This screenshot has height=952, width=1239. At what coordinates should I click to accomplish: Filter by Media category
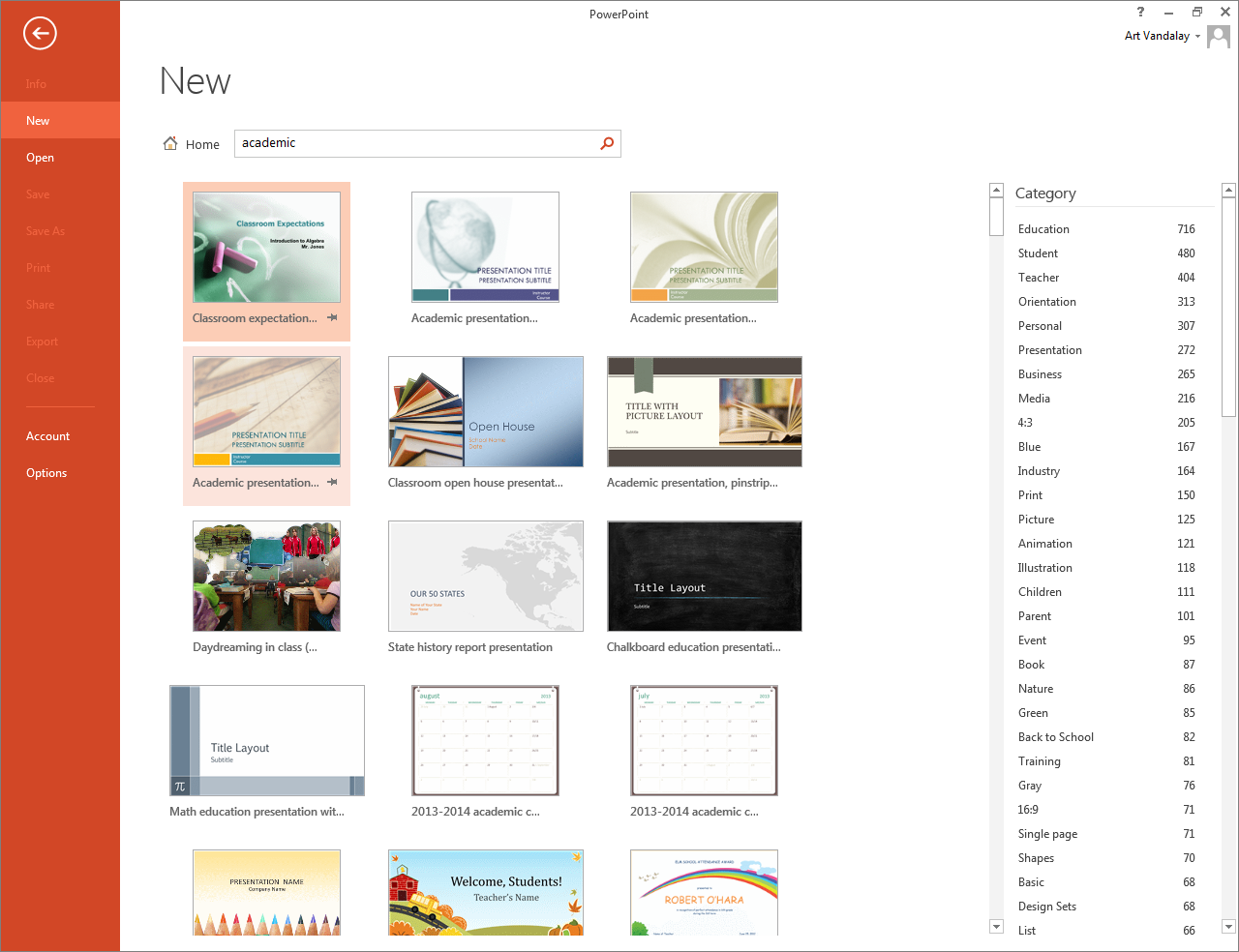(x=1106, y=399)
